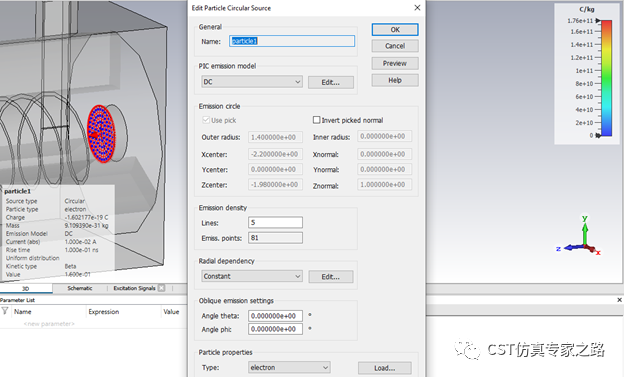Open Edit for PIC emission model
This screenshot has height=377, width=624.
pyautogui.click(x=331, y=82)
